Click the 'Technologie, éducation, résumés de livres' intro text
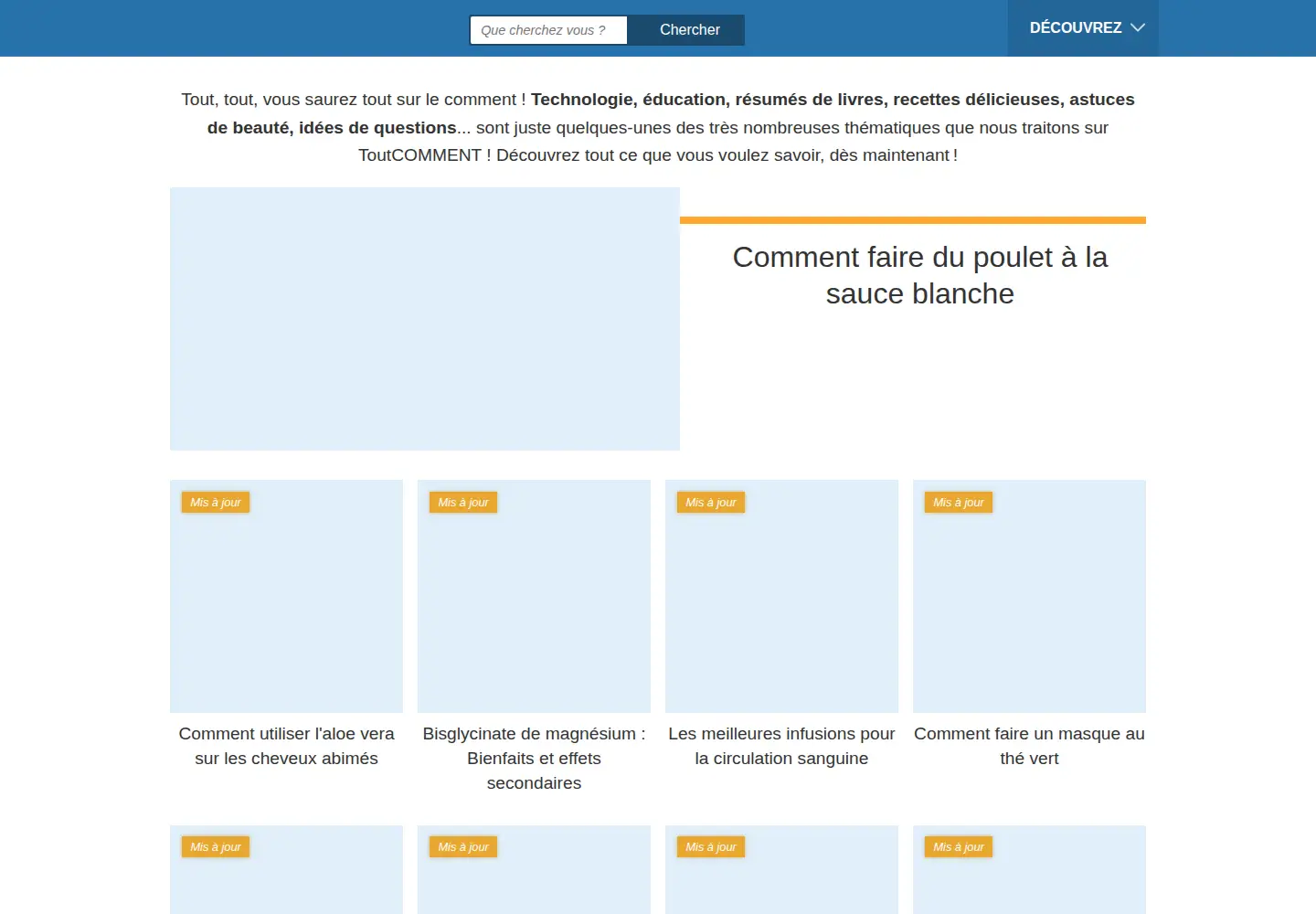The width and height of the screenshot is (1316, 914). 707,100
